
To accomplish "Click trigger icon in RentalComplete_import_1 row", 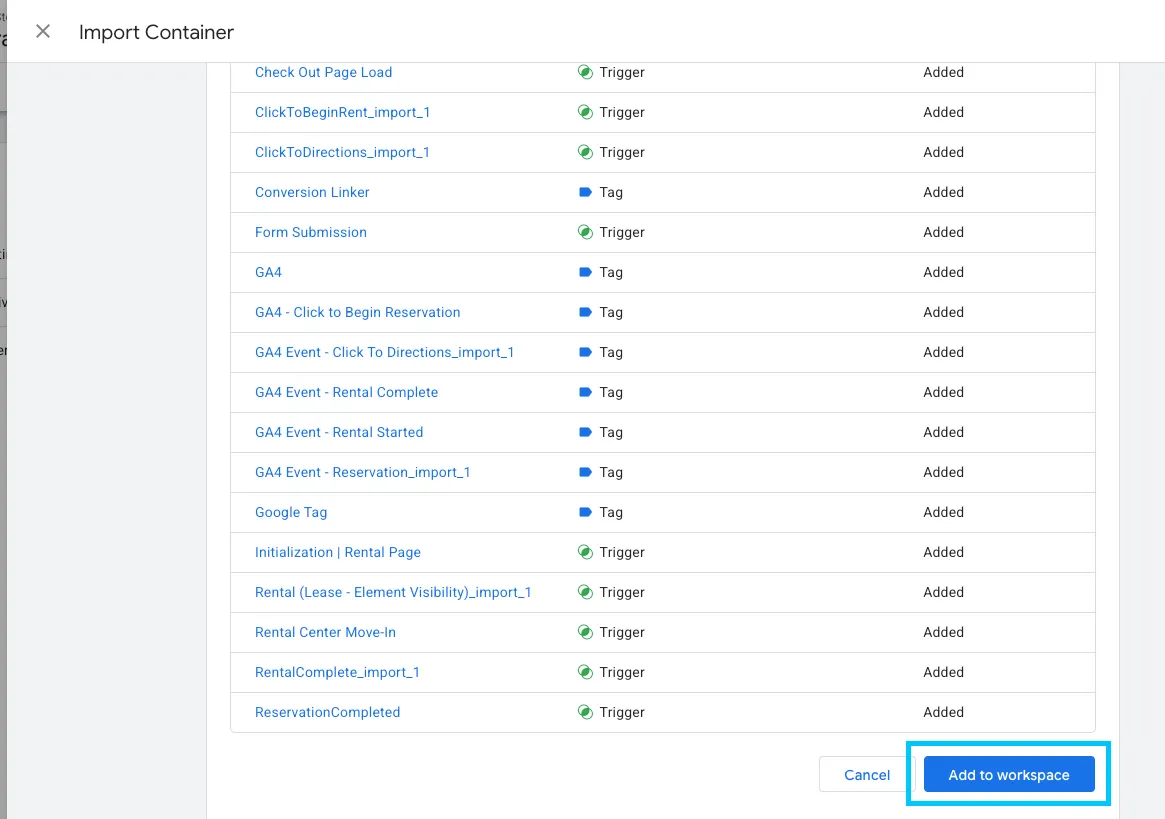I will [x=585, y=673].
